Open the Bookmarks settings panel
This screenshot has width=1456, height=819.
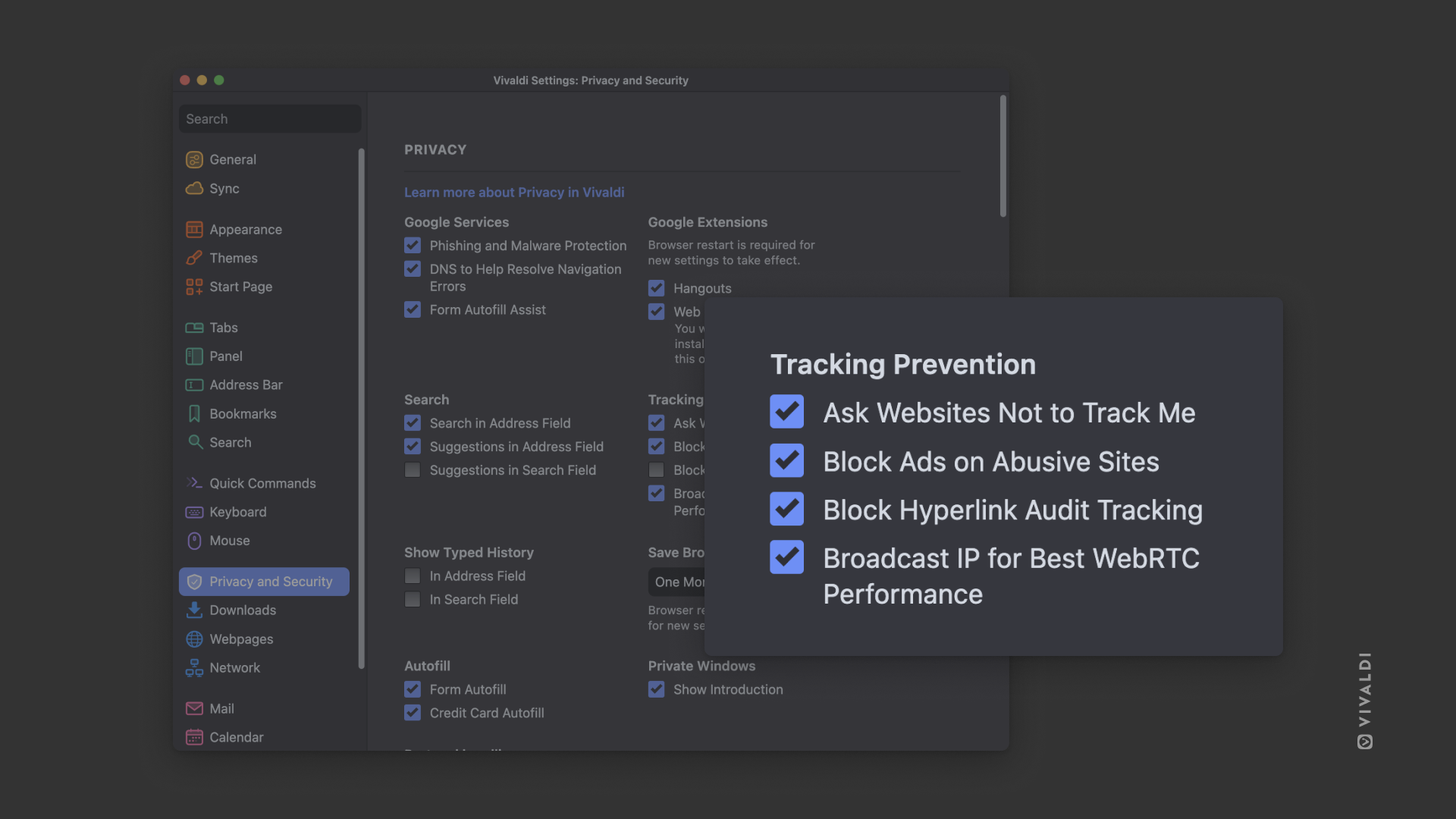pos(242,414)
